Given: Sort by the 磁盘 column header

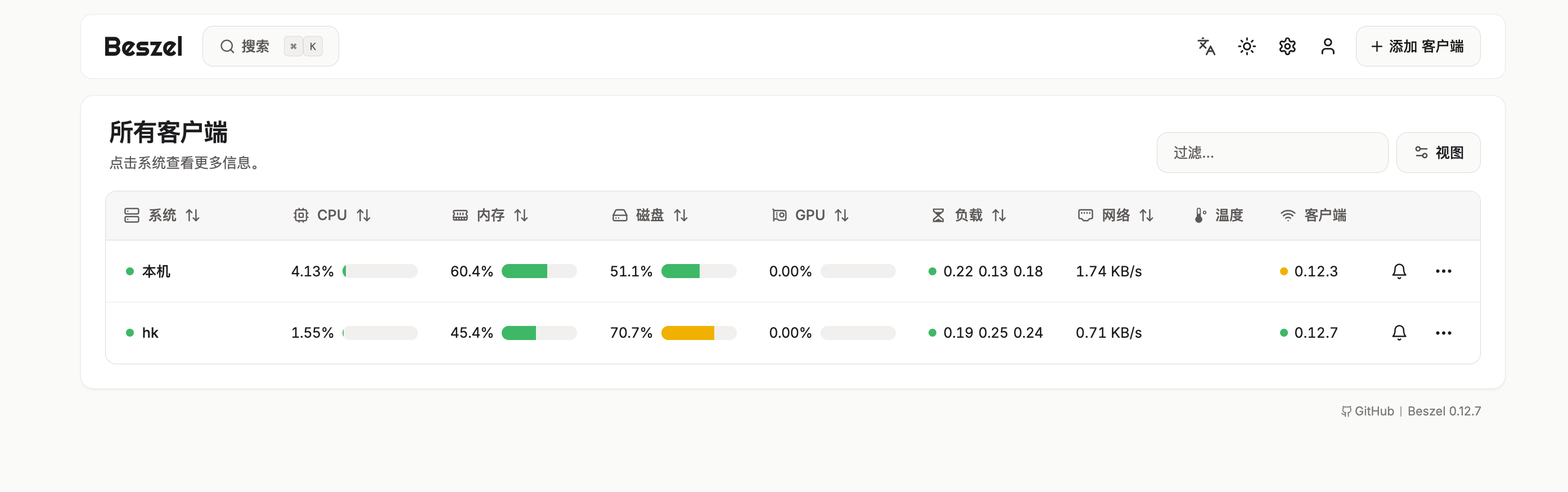Looking at the screenshot, I should coord(650,215).
